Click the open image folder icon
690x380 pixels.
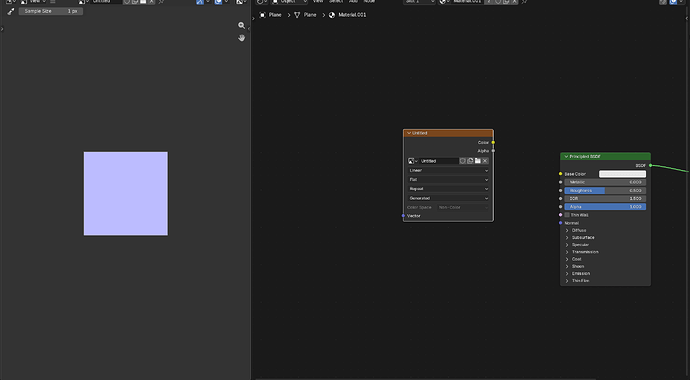pos(477,161)
